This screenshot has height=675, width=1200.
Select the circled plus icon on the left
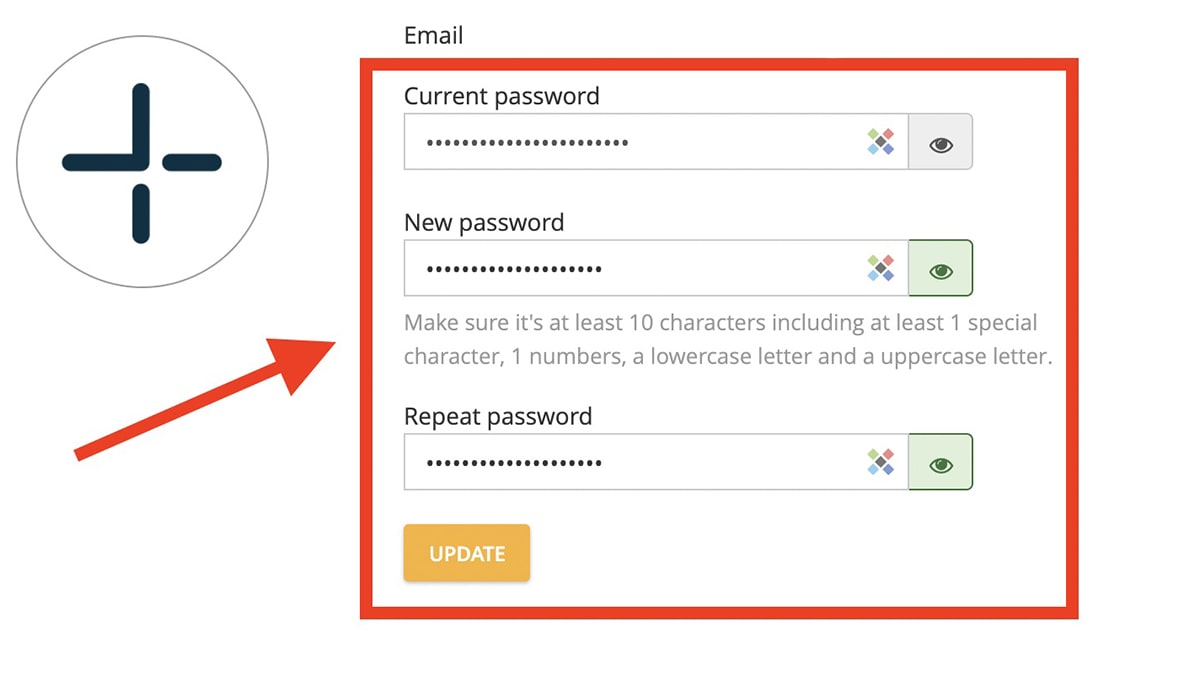pyautogui.click(x=143, y=161)
